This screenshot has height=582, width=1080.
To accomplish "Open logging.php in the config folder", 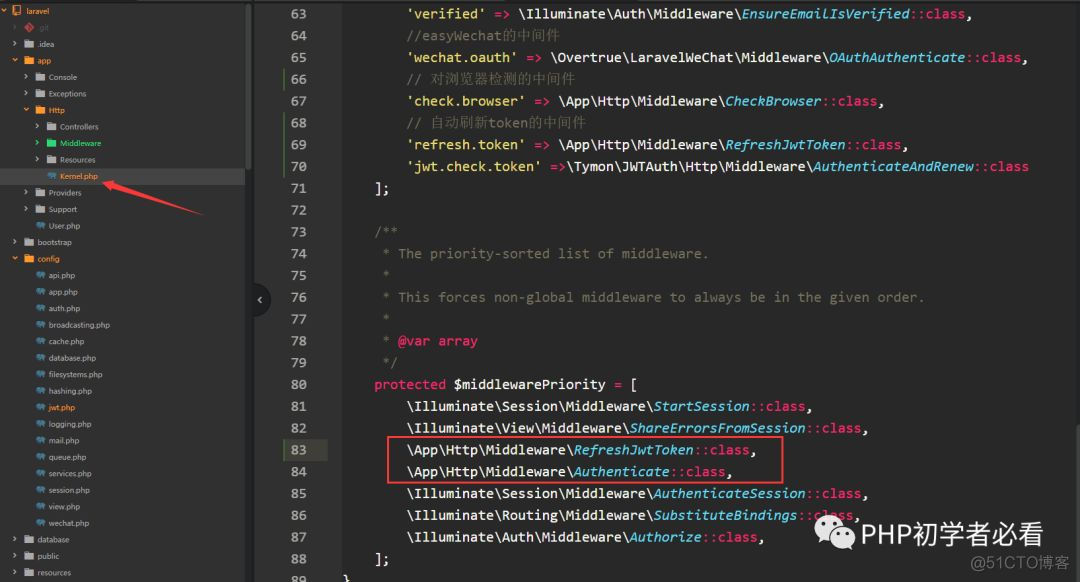I will point(70,424).
